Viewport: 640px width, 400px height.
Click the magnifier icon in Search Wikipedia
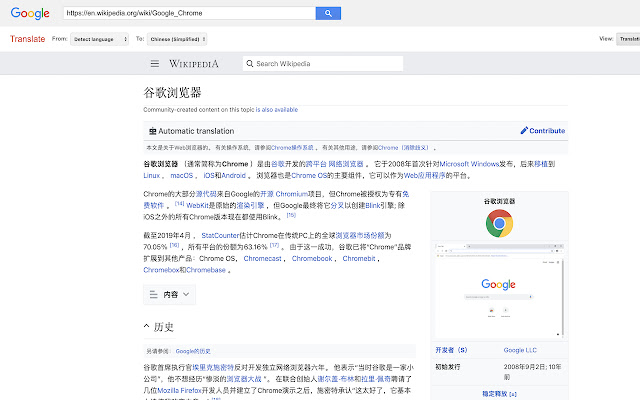pyautogui.click(x=250, y=64)
